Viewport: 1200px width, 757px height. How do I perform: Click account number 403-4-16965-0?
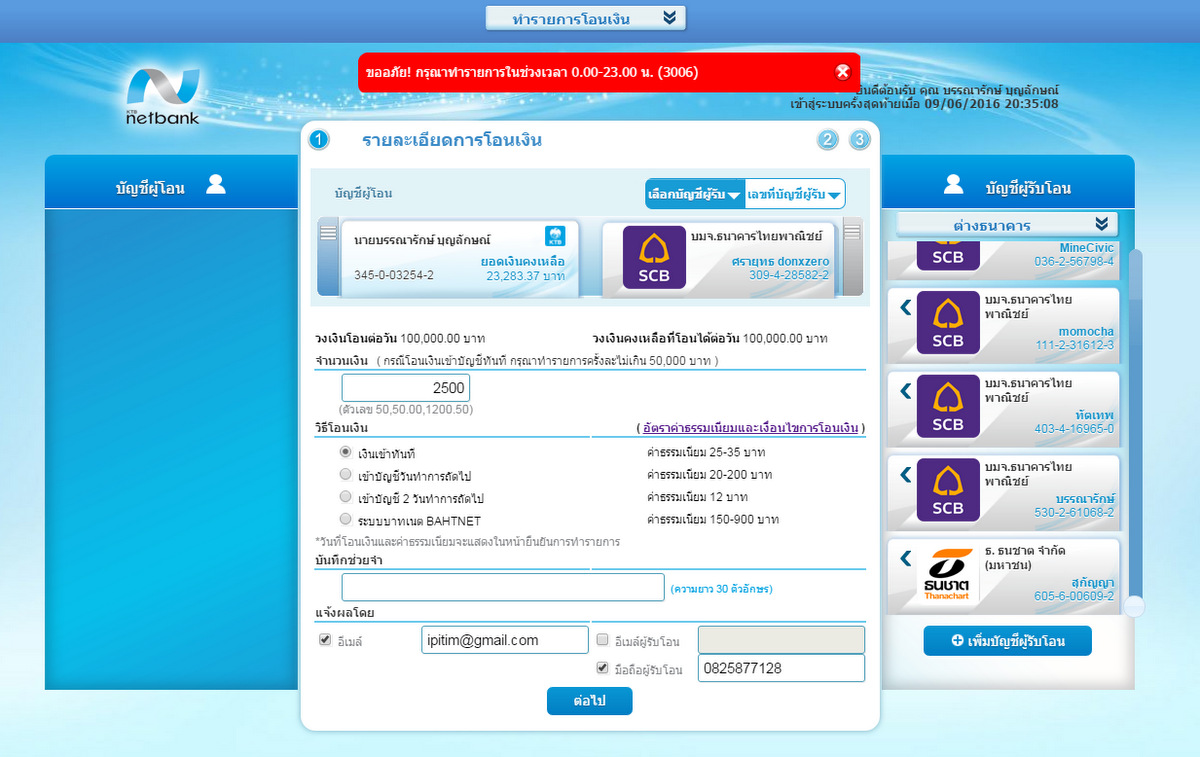(1074, 429)
